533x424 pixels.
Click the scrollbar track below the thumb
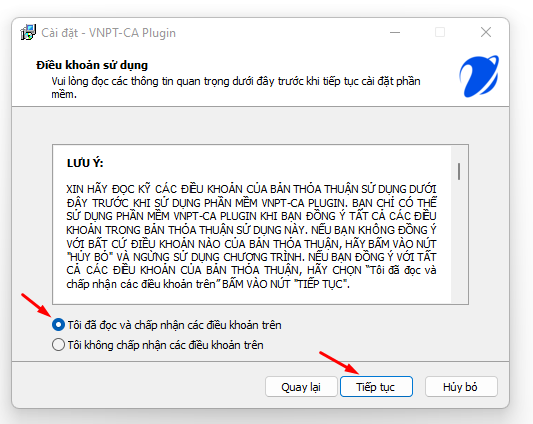pos(459,241)
